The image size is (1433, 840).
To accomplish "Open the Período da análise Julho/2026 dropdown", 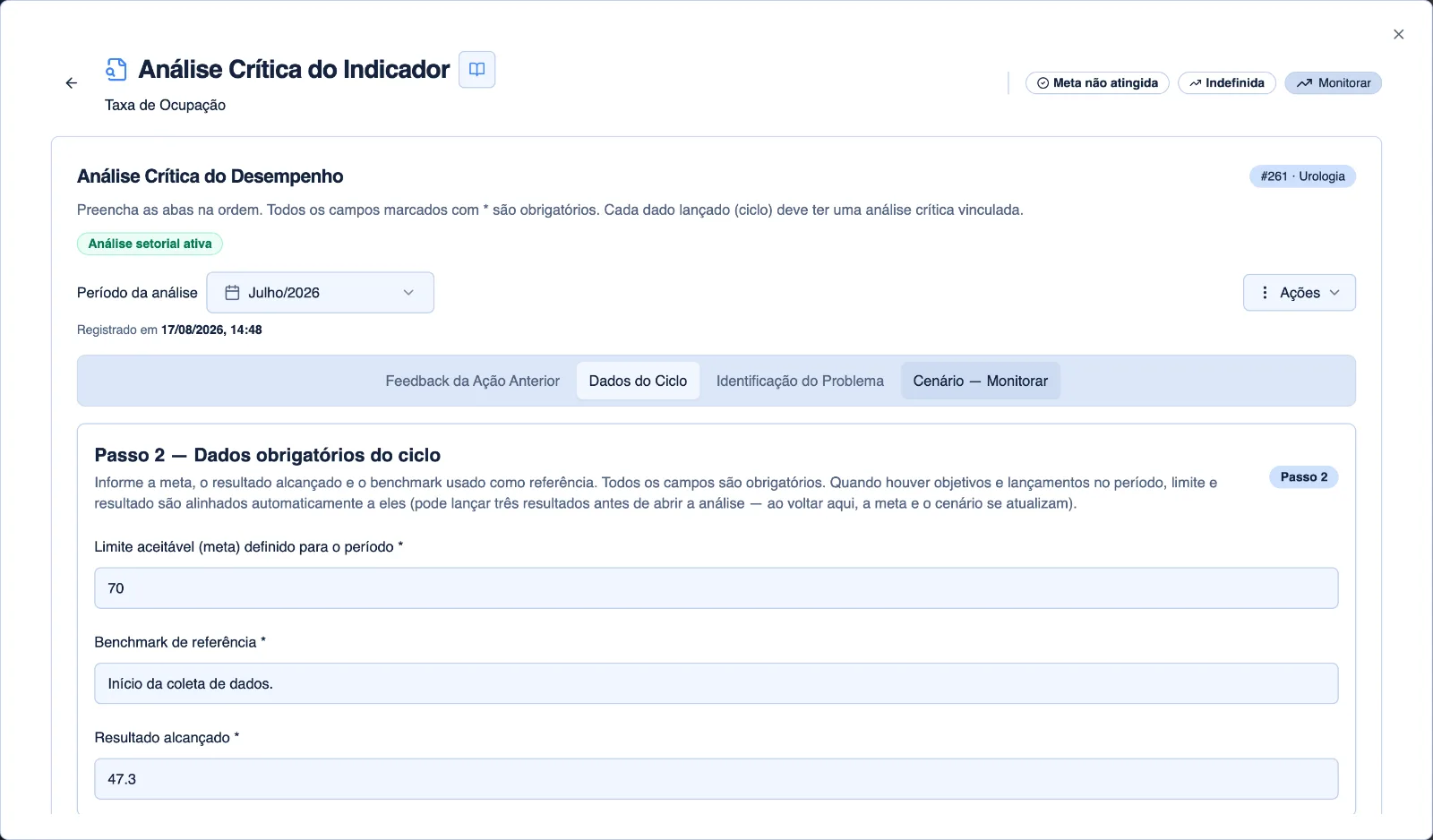I will (x=321, y=293).
